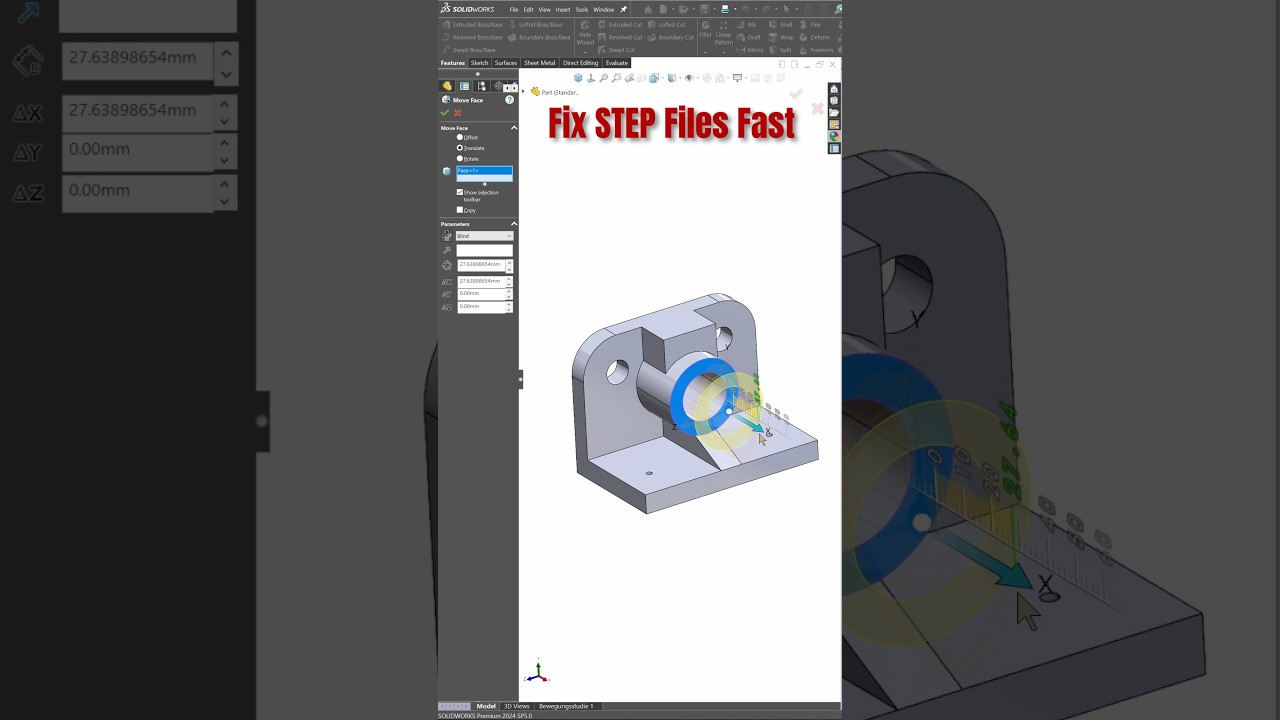Screen dimensions: 1280x720
Task: Open the Insert menu
Action: 563,9
